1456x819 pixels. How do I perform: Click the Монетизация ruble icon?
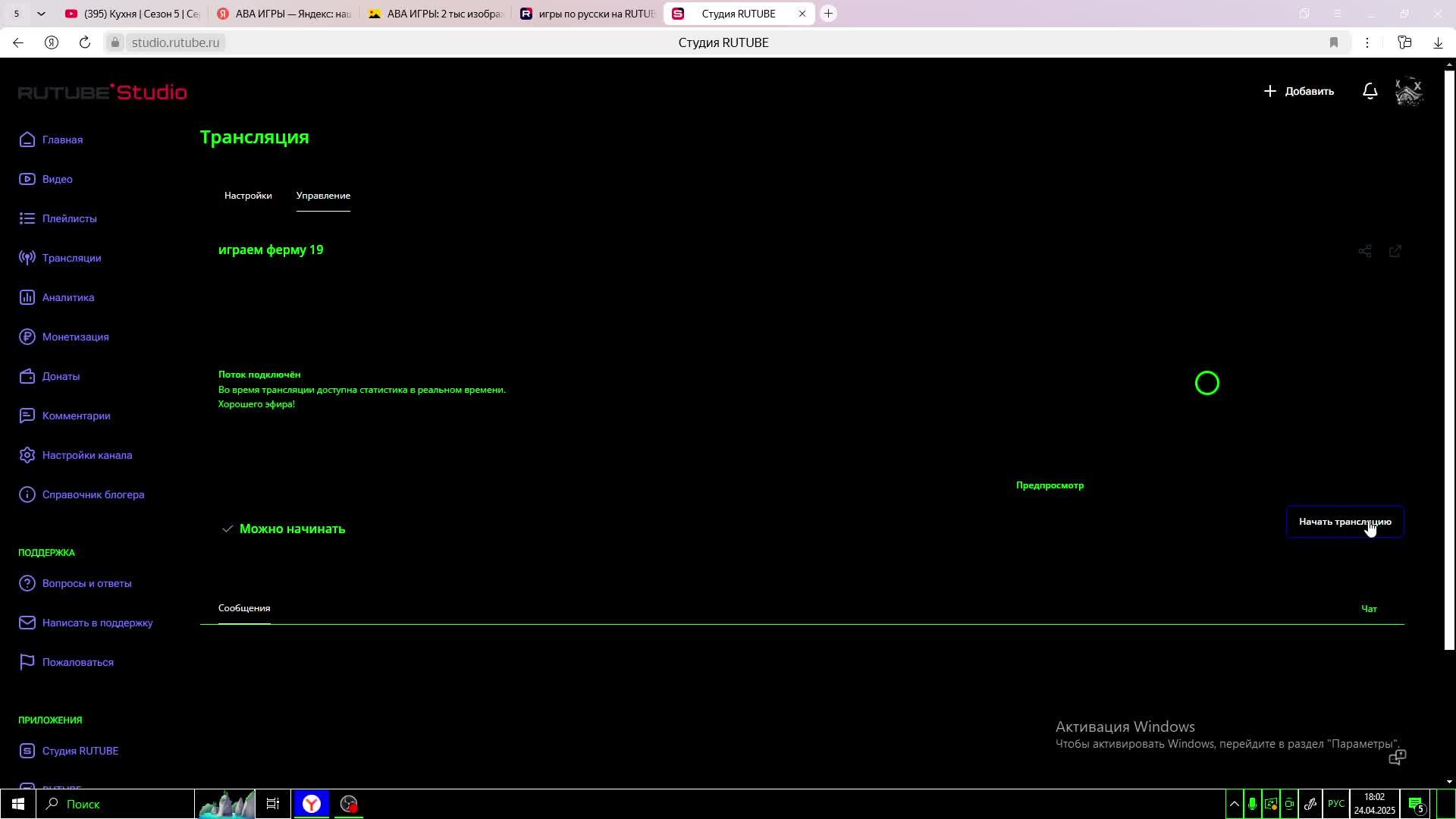click(27, 337)
